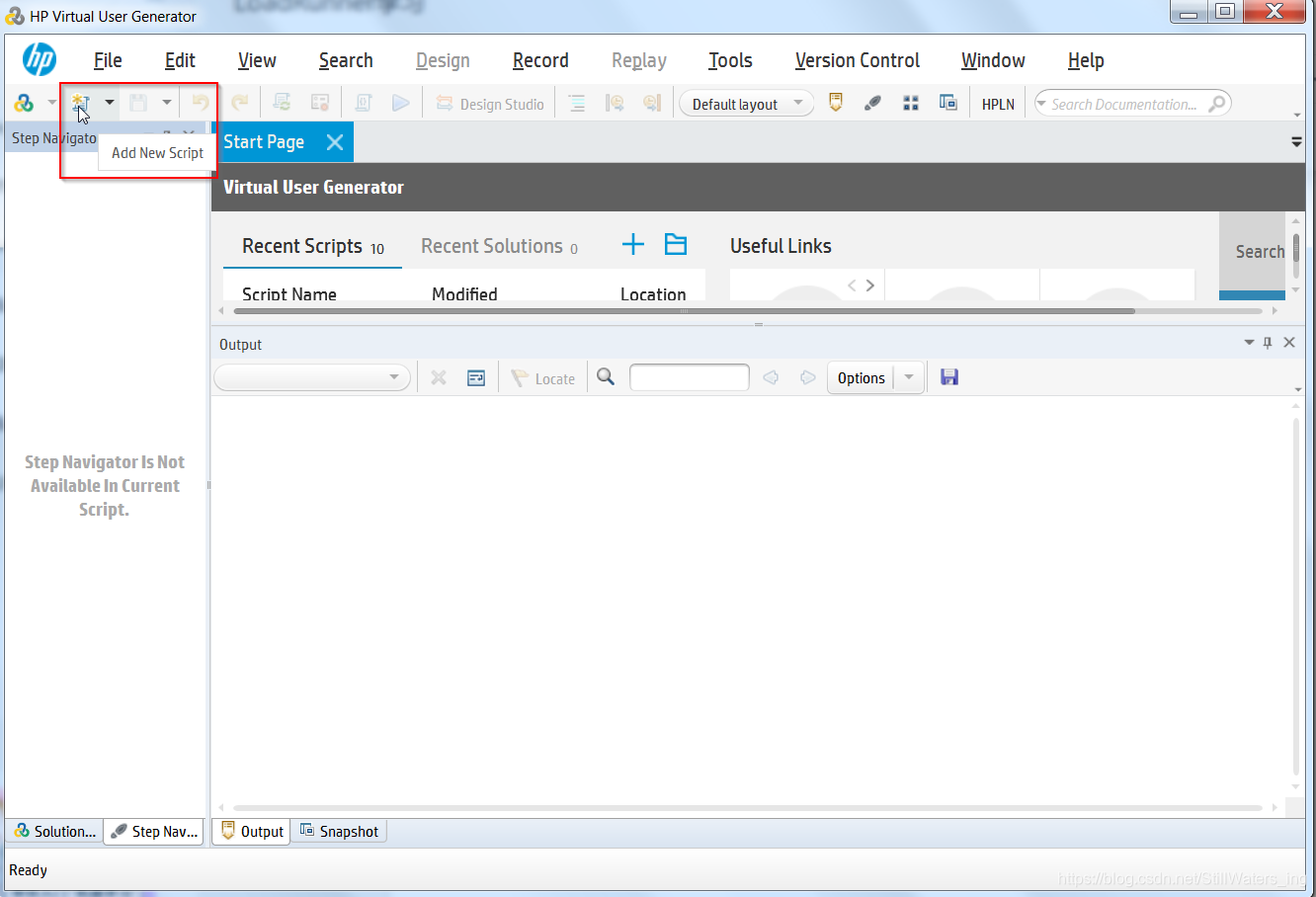Click the Location column header

click(653, 293)
